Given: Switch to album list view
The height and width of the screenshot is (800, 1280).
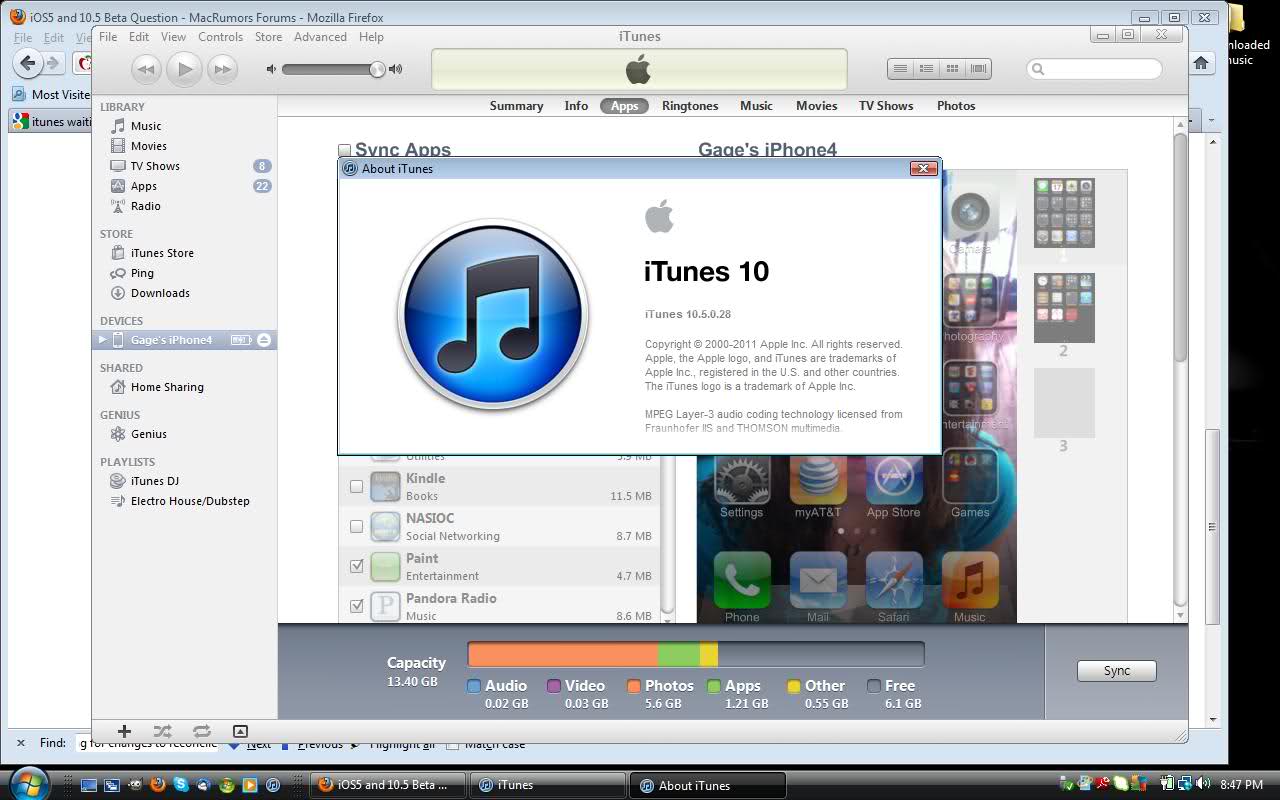Looking at the screenshot, I should click(x=927, y=69).
